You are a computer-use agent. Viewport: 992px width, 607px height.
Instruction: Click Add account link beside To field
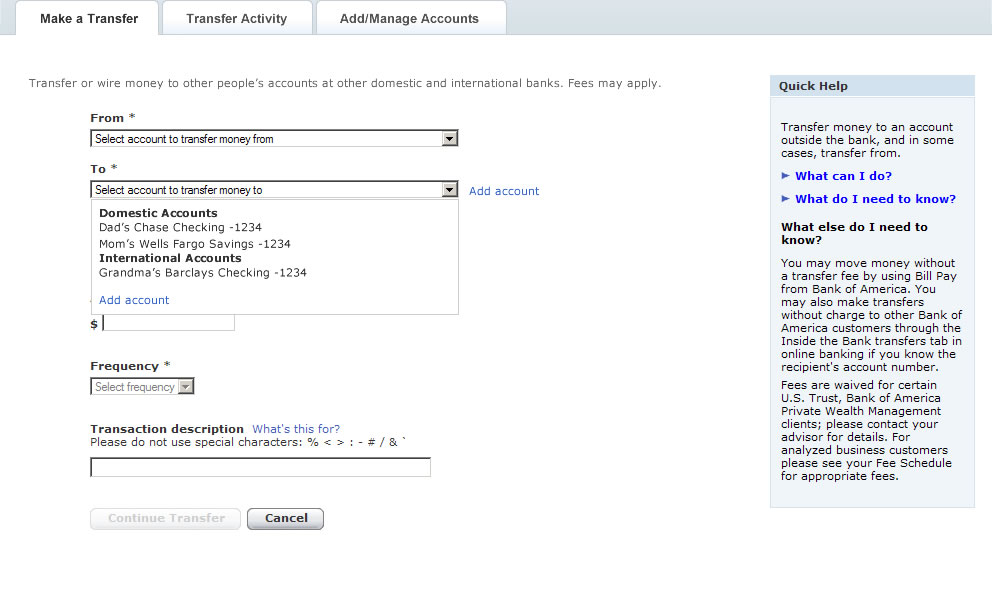pyautogui.click(x=504, y=191)
